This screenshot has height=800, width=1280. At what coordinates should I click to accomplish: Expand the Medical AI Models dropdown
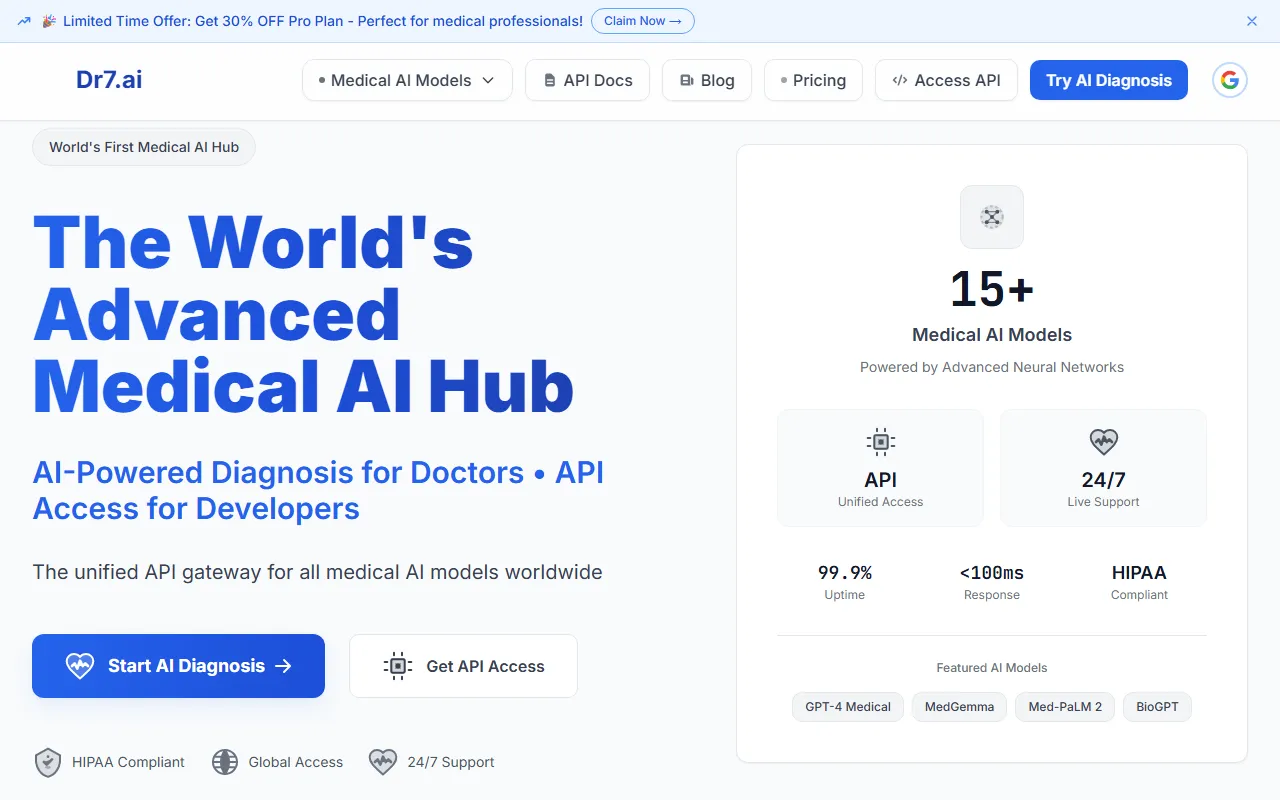(407, 81)
